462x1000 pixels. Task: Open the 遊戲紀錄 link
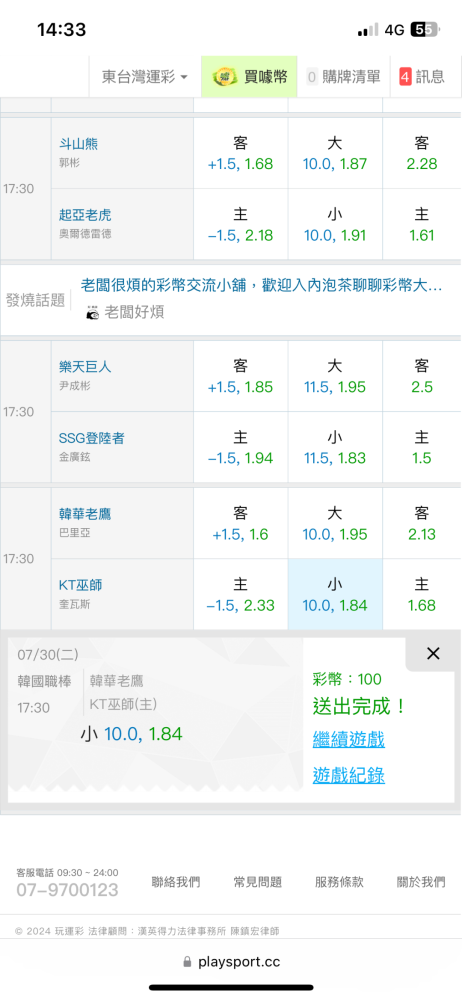tap(348, 775)
